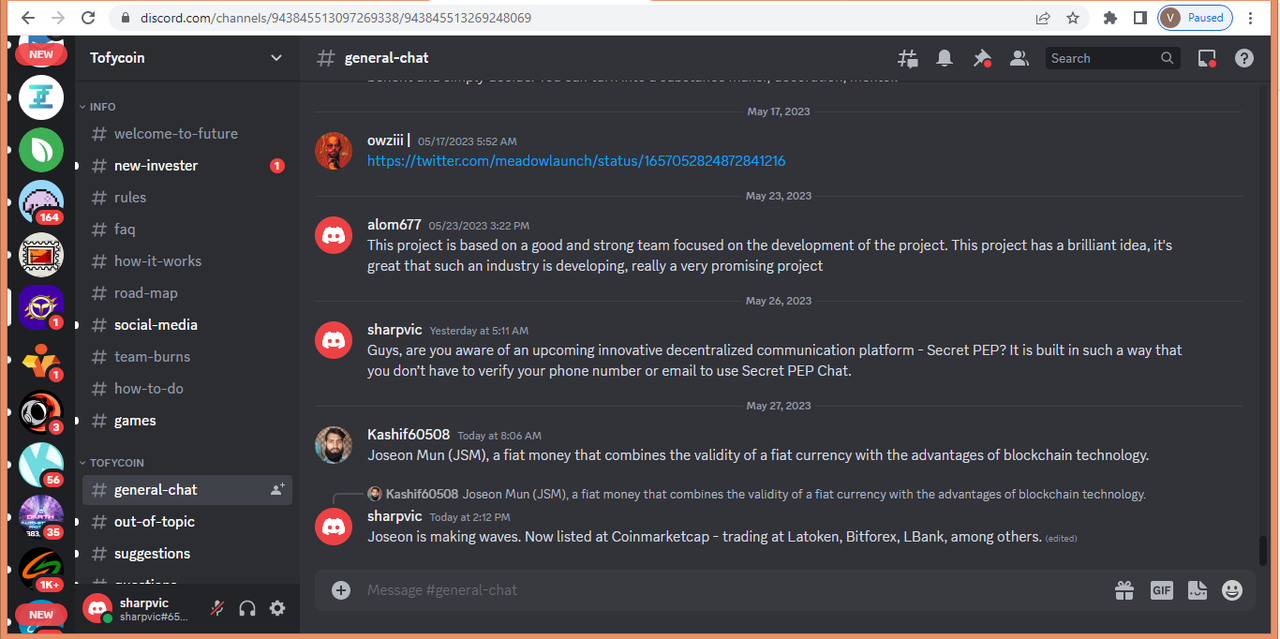
Task: Click owziii avatar image
Action: [x=334, y=151]
